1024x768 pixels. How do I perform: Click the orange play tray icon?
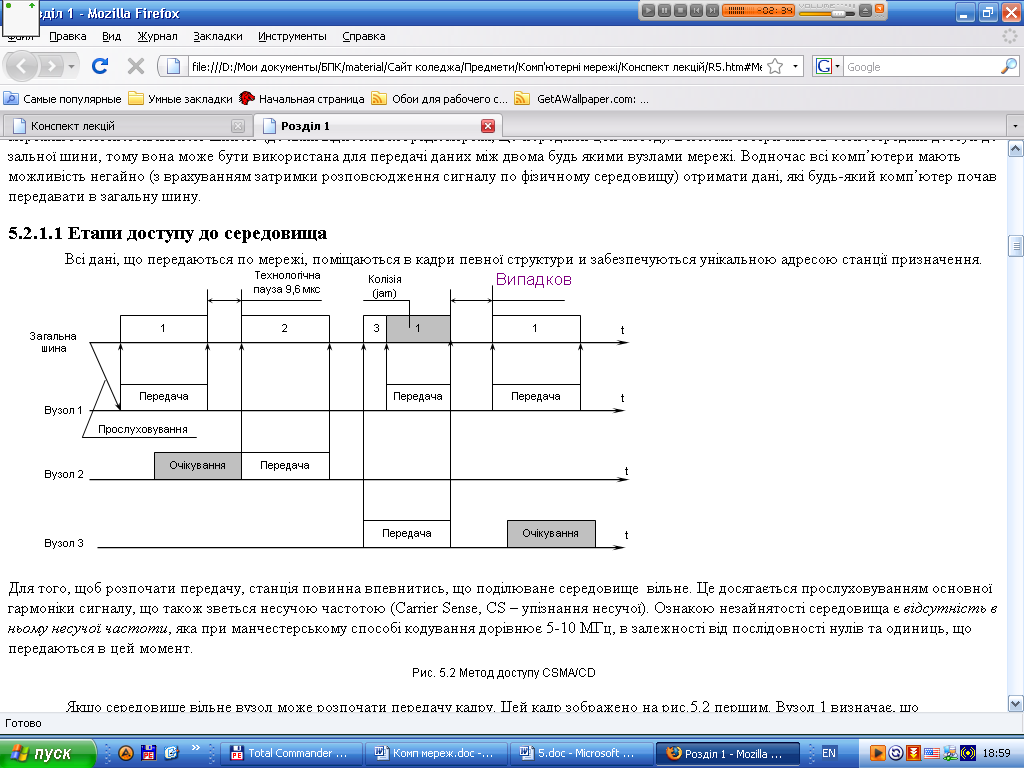tap(878, 753)
